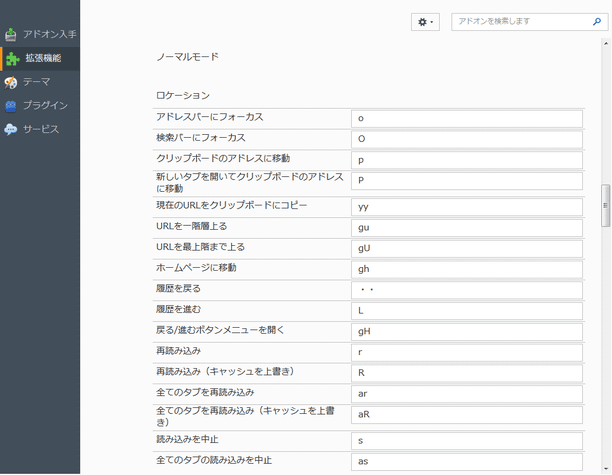Click the label 読み込みを中止
The image size is (612, 475).
point(187,439)
